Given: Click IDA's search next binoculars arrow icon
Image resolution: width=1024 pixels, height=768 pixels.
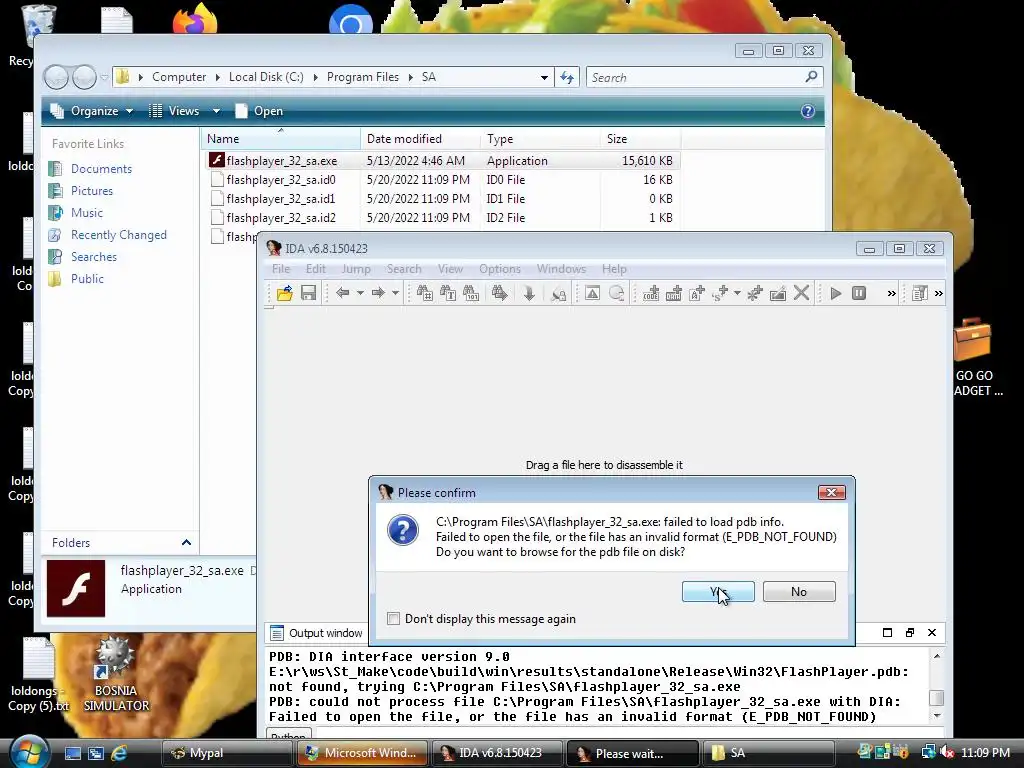Looking at the screenshot, I should 500,293.
